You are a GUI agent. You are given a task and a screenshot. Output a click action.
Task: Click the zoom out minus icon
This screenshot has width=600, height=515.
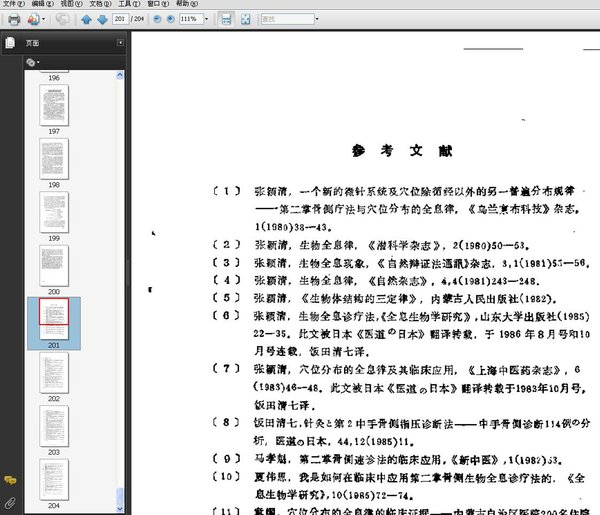pos(157,19)
